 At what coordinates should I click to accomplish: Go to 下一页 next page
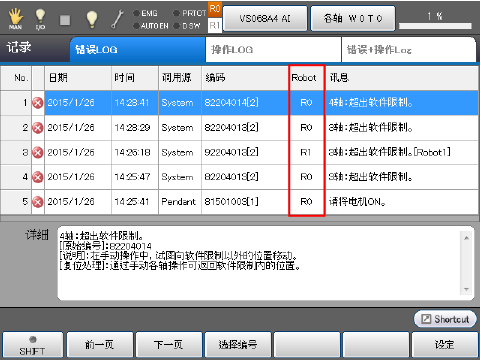pyautogui.click(x=169, y=345)
